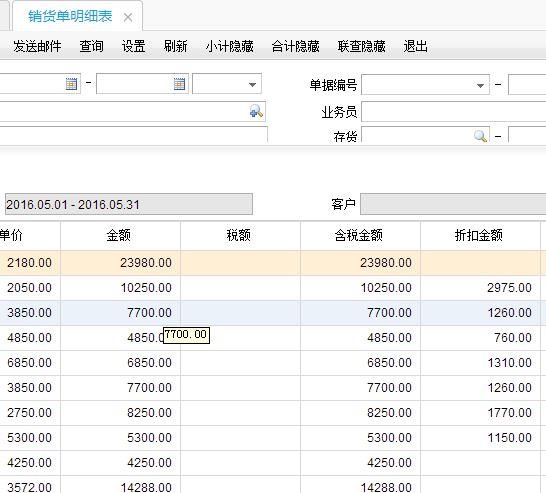Open 设置 from the toolbar
Screen dimensions: 546x493
tap(134, 46)
